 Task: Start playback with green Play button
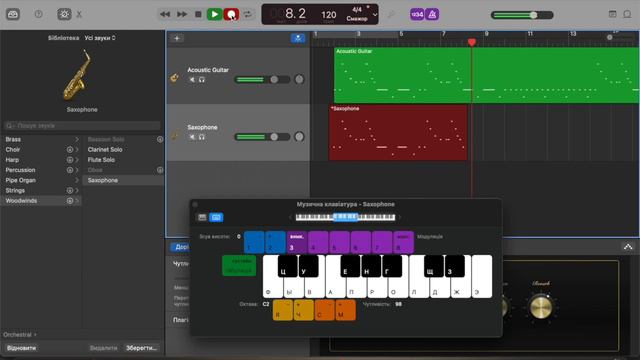point(214,14)
